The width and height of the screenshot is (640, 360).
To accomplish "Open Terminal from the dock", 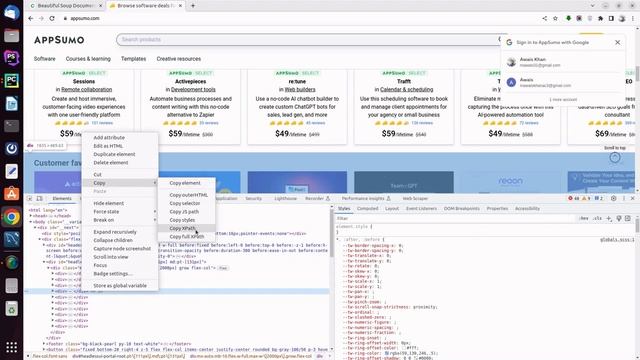I will 11,126.
